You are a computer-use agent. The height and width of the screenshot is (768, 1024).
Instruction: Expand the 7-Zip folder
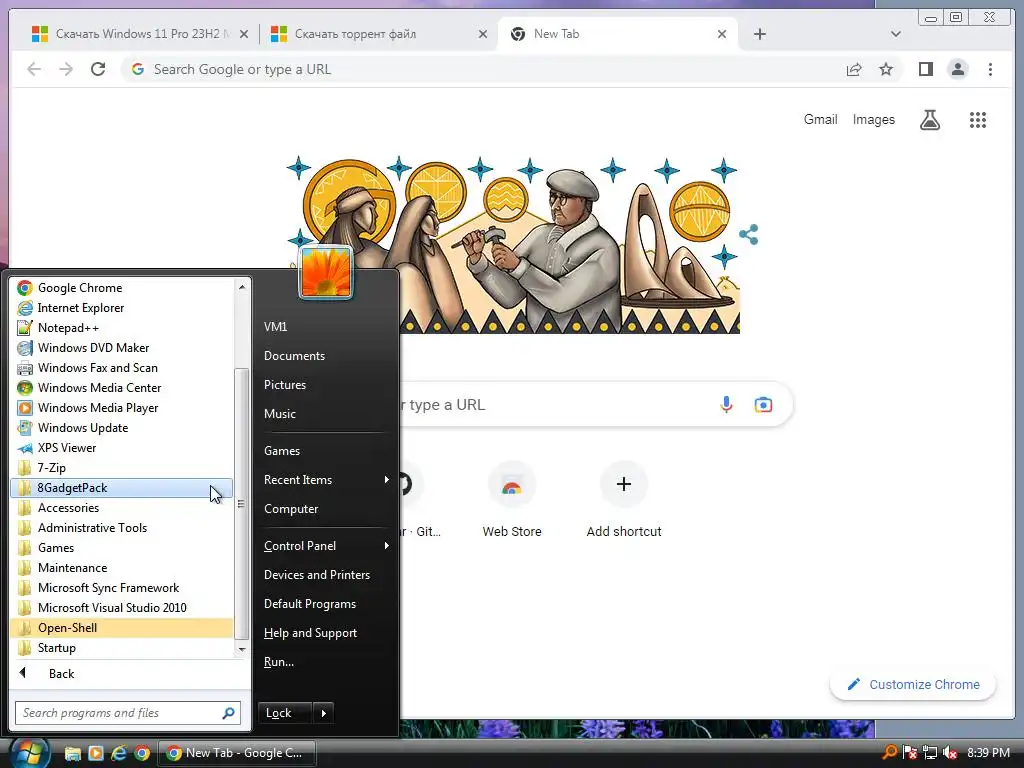[121, 468]
